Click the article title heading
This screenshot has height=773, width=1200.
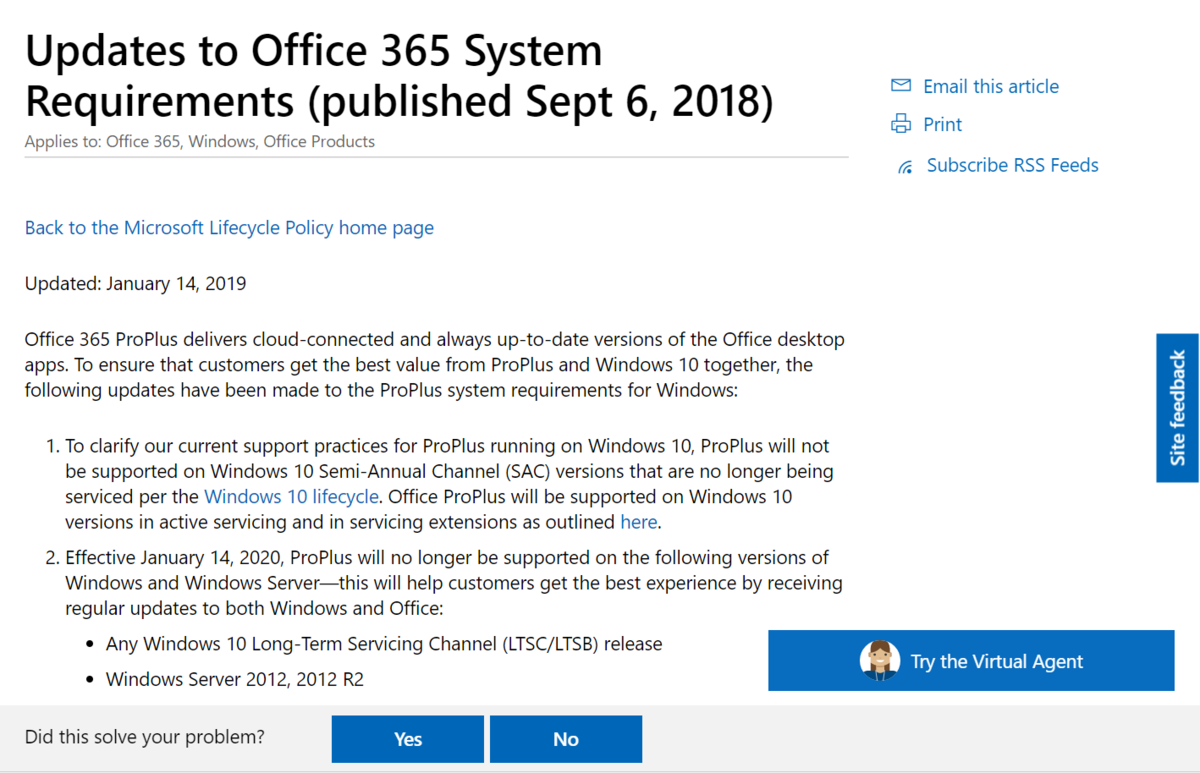coord(399,75)
